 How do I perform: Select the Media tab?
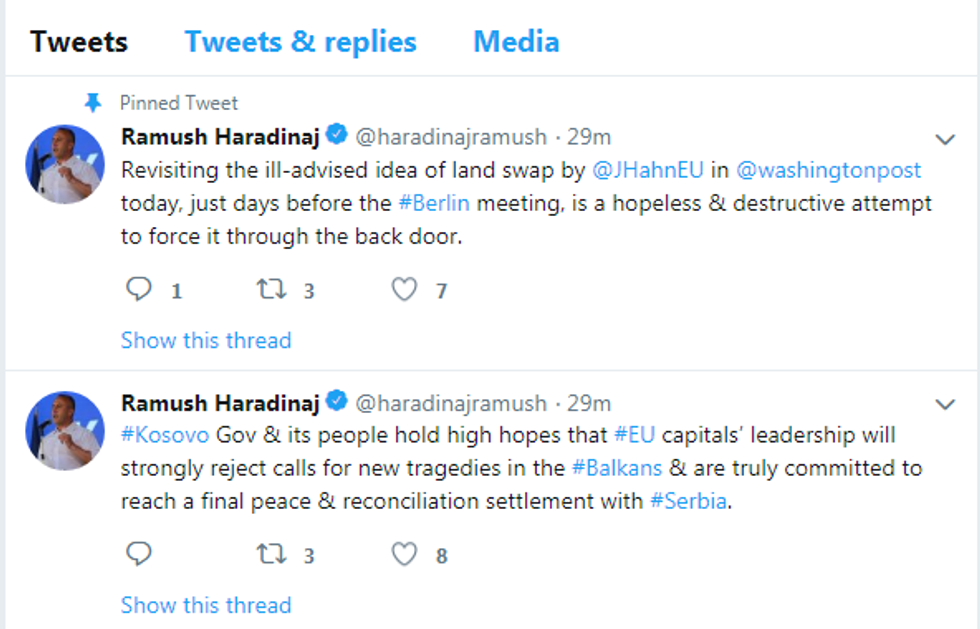pyautogui.click(x=516, y=42)
